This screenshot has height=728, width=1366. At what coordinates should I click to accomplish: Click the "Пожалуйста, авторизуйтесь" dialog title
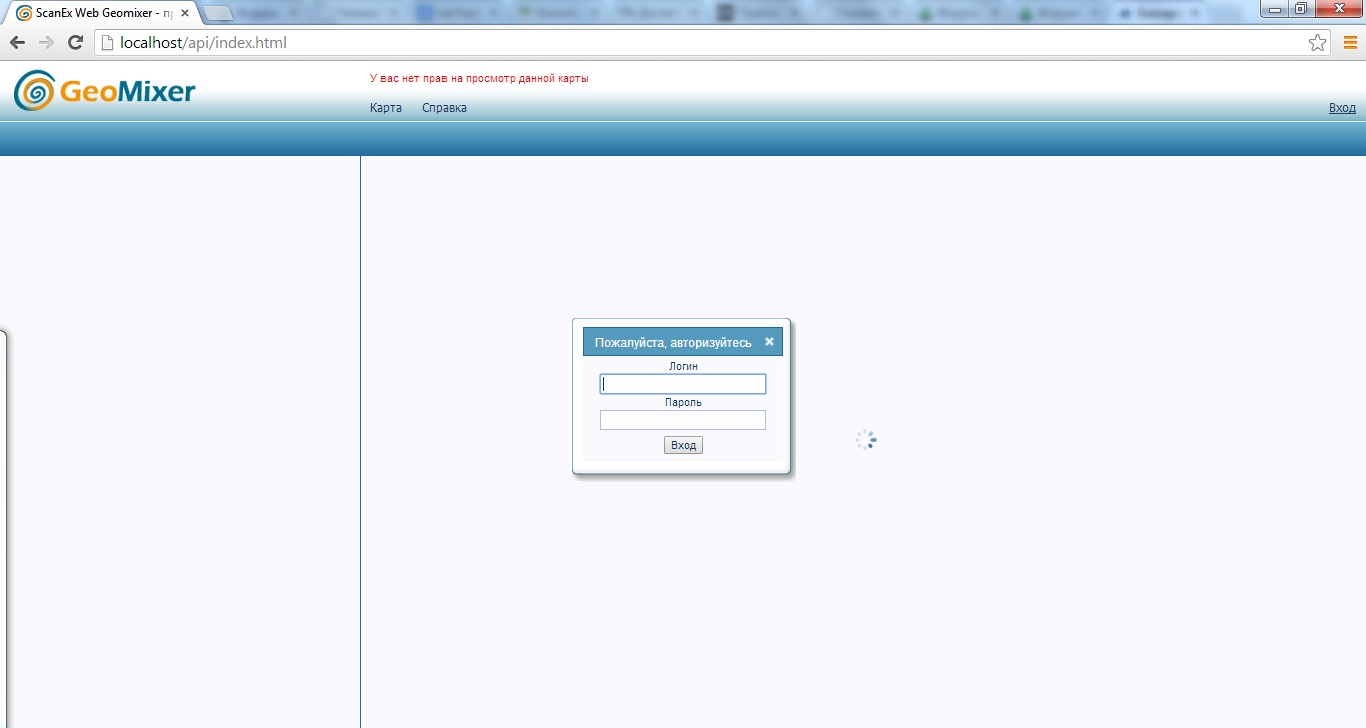[x=673, y=342]
